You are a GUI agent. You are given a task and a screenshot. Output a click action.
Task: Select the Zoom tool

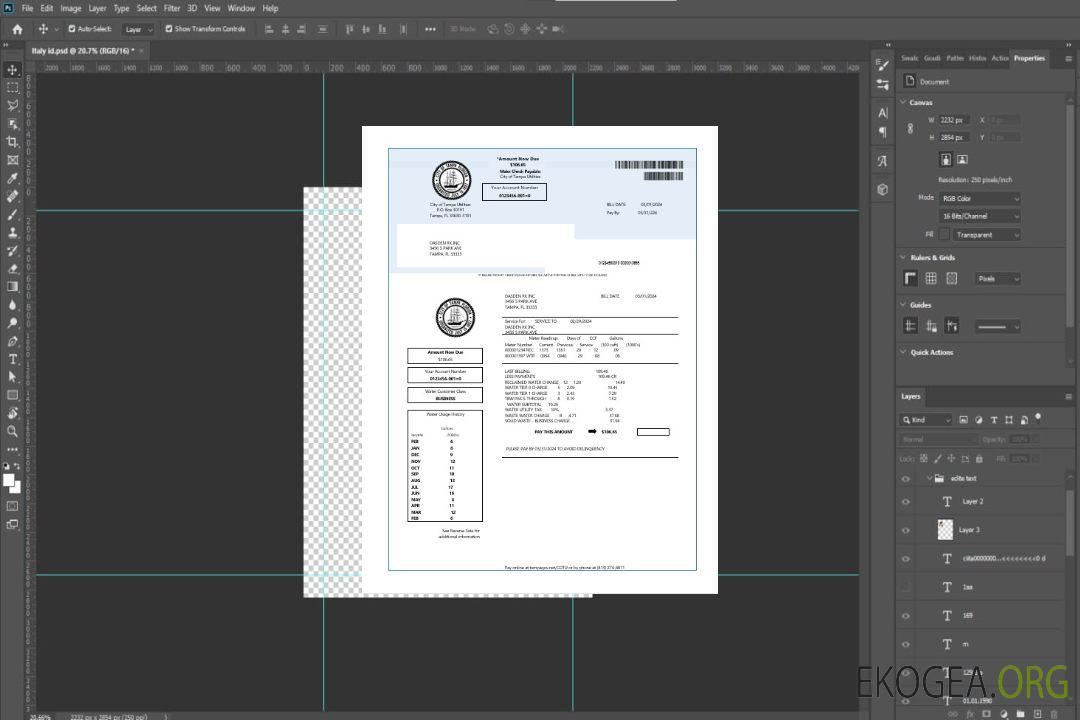[13, 431]
